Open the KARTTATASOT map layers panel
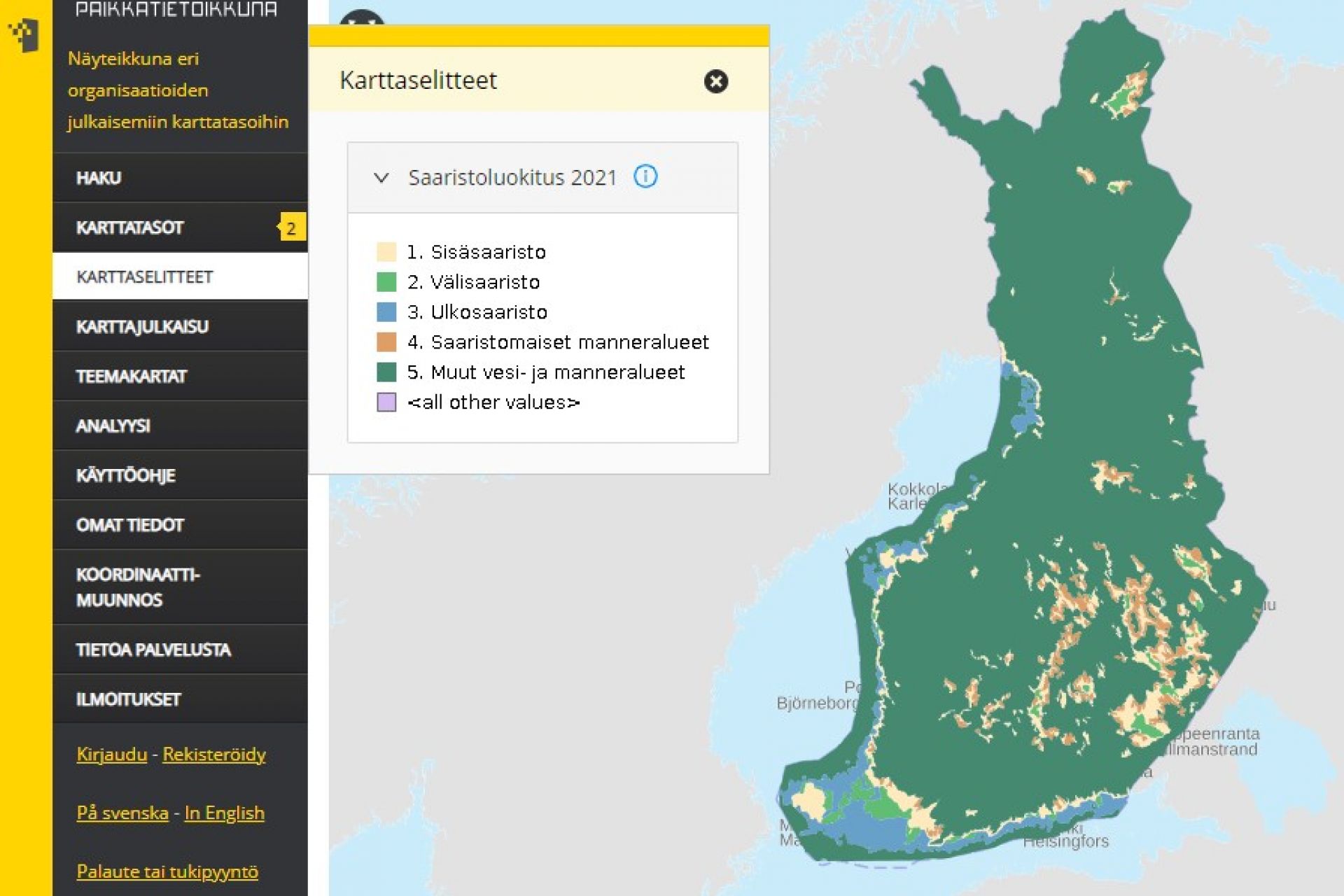Screen dimensions: 1344x896 [x=129, y=227]
